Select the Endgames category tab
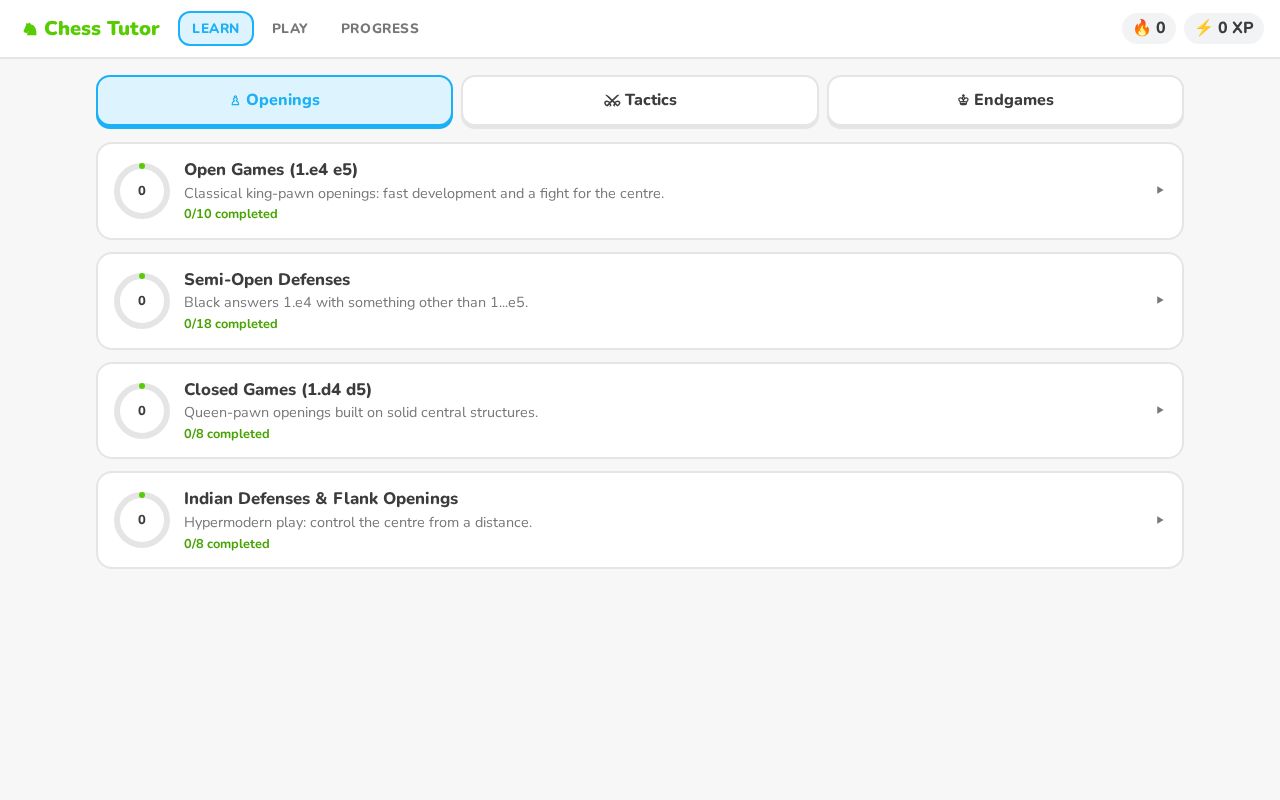1280x800 pixels. coord(1005,100)
